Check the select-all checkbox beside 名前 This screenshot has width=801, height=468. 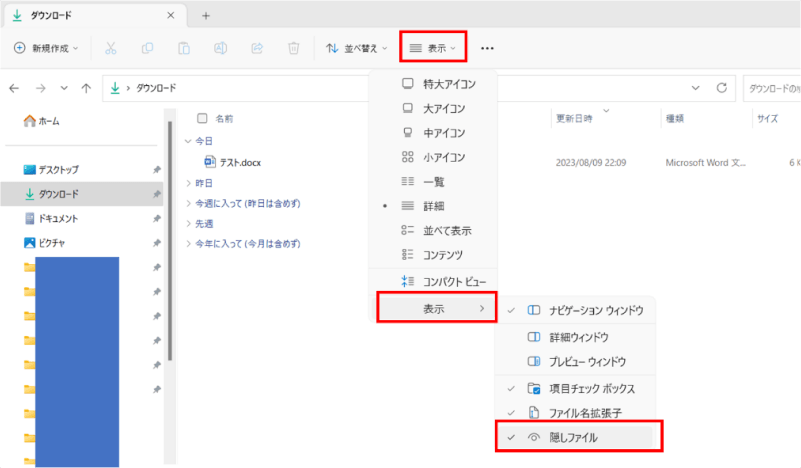pos(202,119)
